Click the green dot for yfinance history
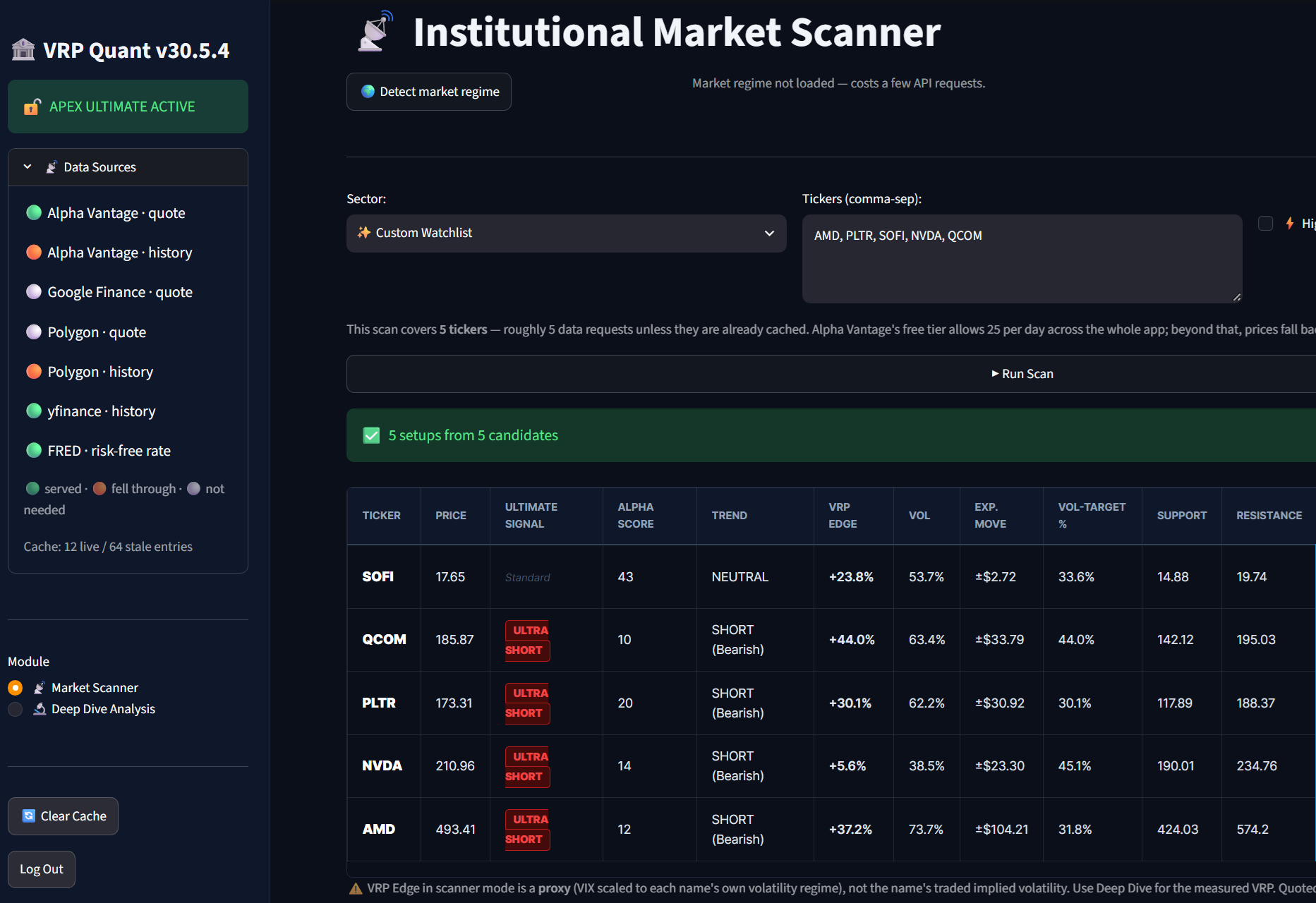 point(34,411)
